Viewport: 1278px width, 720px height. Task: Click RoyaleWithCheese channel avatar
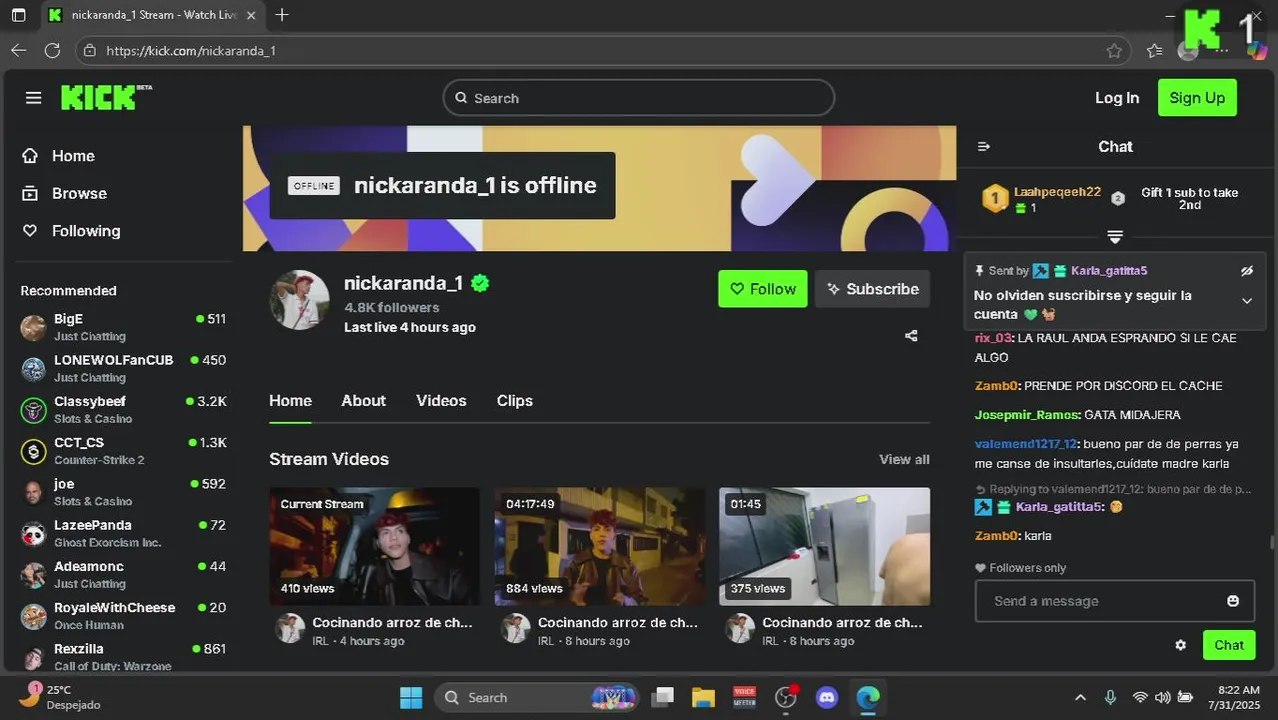[34, 616]
